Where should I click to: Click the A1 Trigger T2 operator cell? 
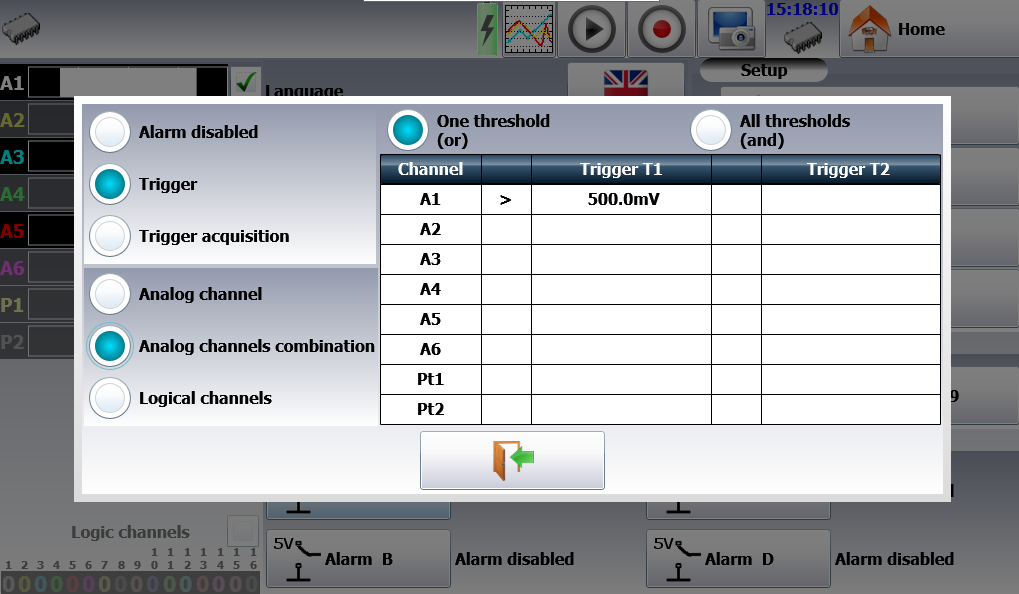736,200
